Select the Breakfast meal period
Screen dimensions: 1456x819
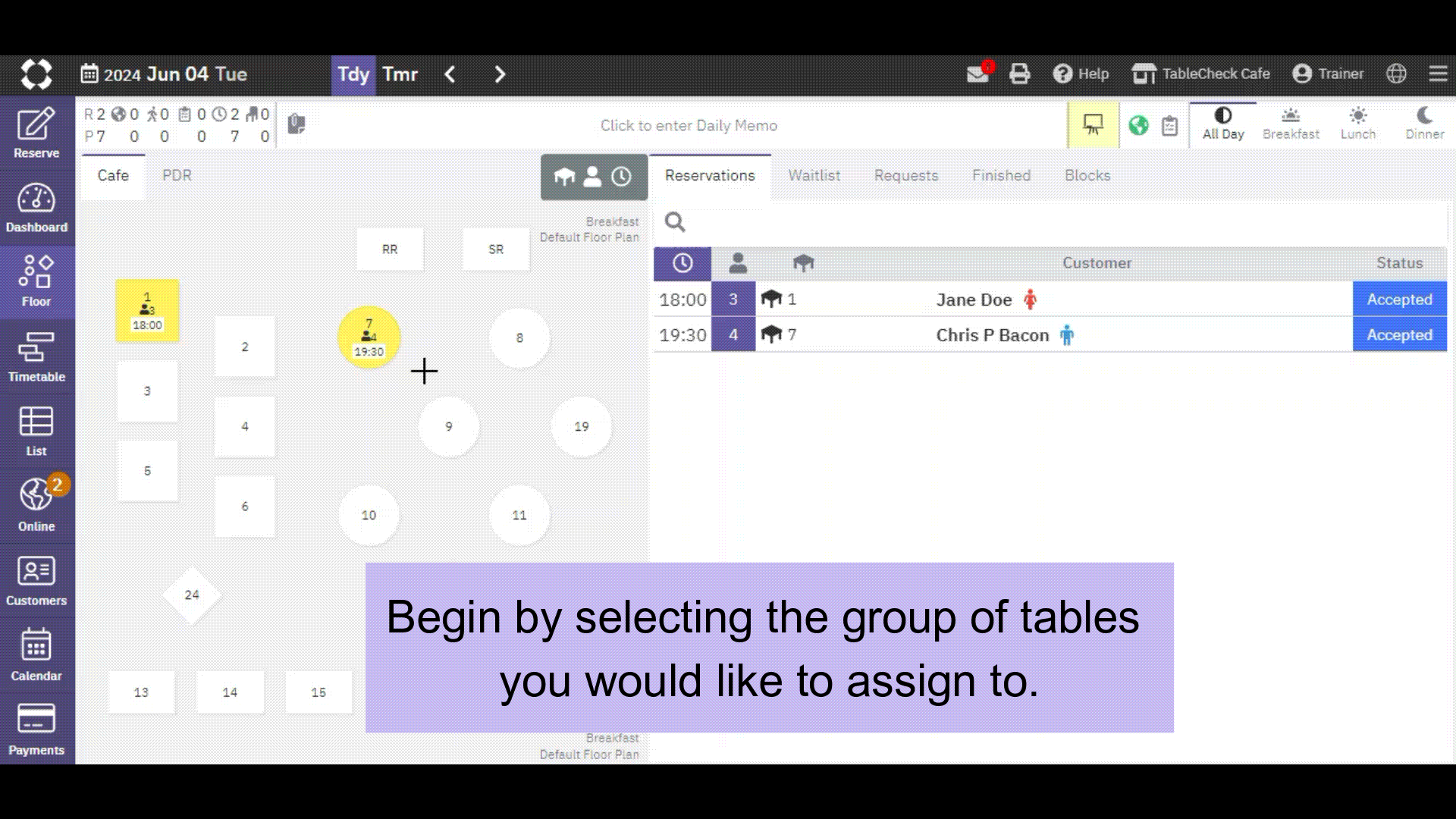point(1291,124)
